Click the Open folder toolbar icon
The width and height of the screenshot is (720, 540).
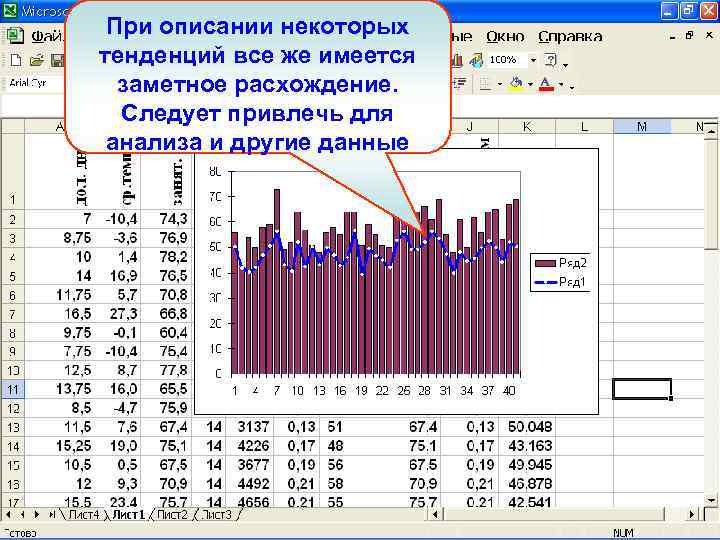(37, 60)
